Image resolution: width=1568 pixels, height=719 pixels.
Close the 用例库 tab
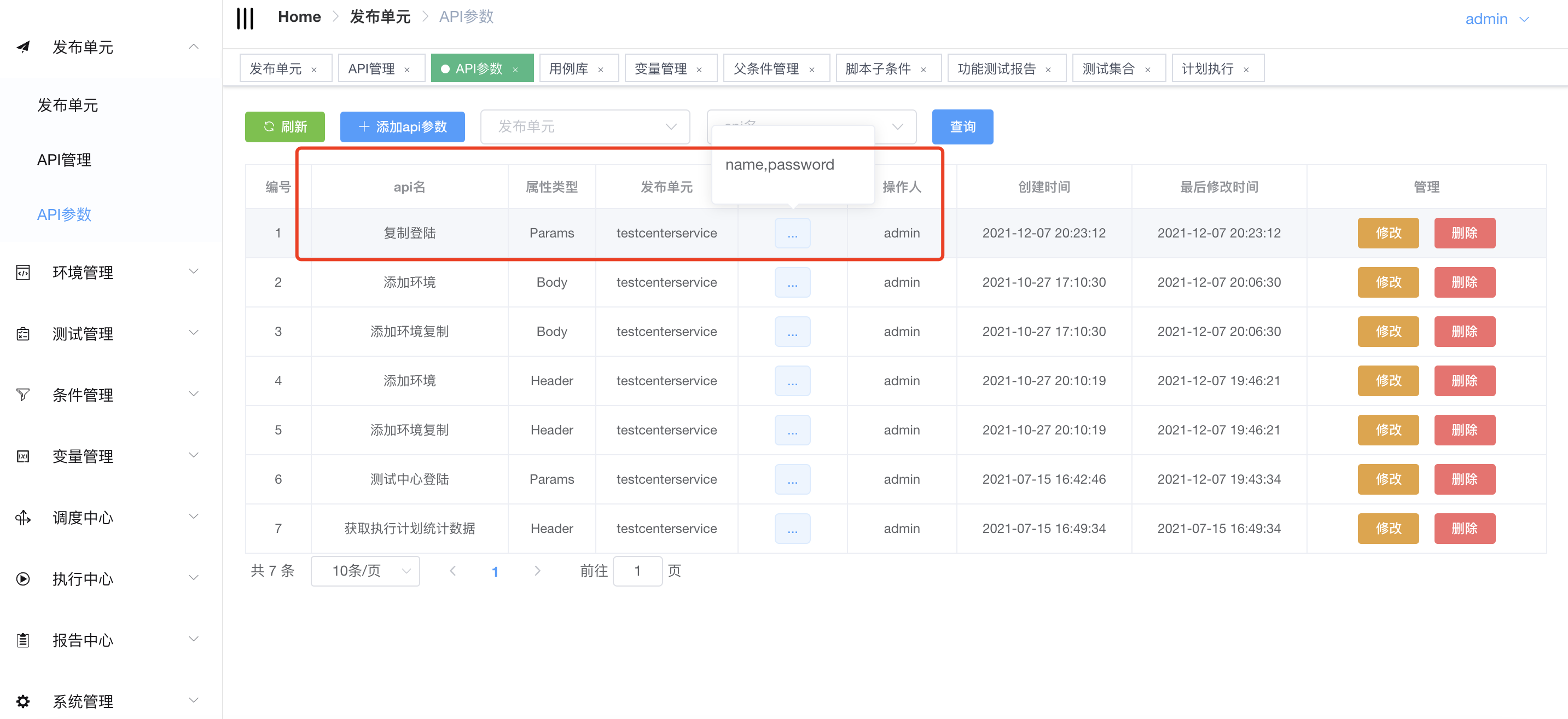(x=601, y=69)
